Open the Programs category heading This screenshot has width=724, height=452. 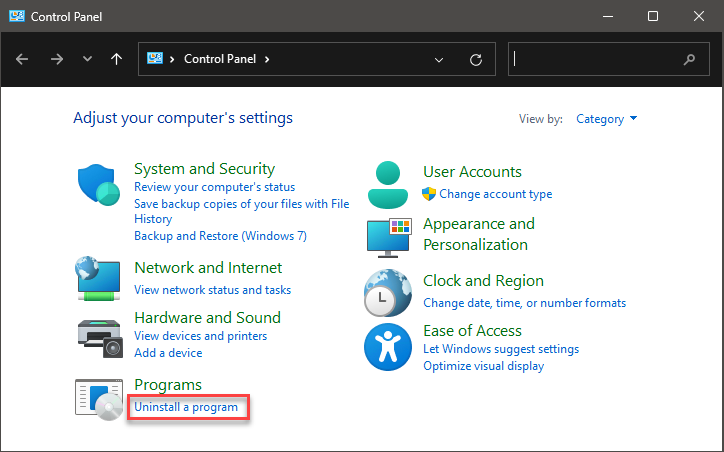point(168,385)
